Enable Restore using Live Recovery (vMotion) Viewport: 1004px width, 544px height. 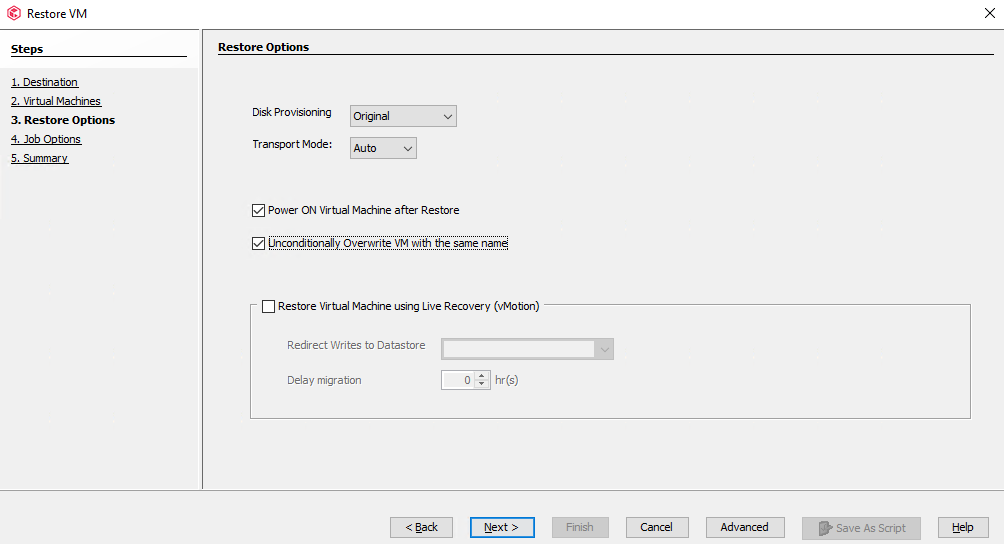click(x=268, y=307)
